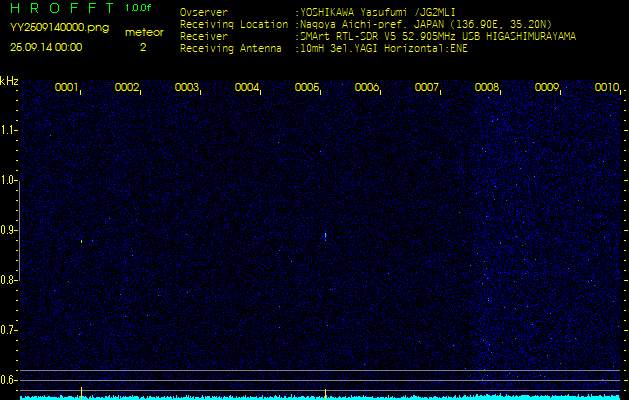This screenshot has width=629, height=400.
Task: Click the yellow detection tick below minute 0005
Action: (x=325, y=393)
